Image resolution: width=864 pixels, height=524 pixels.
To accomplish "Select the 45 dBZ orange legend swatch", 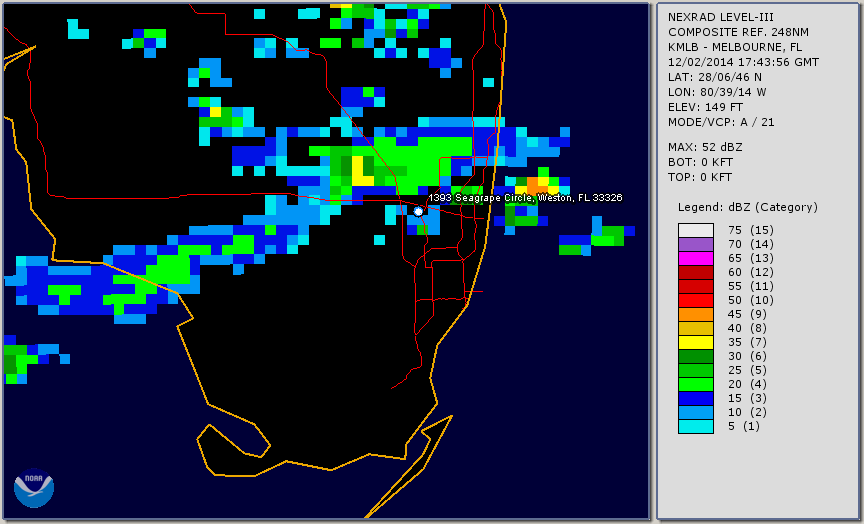I will click(x=696, y=314).
